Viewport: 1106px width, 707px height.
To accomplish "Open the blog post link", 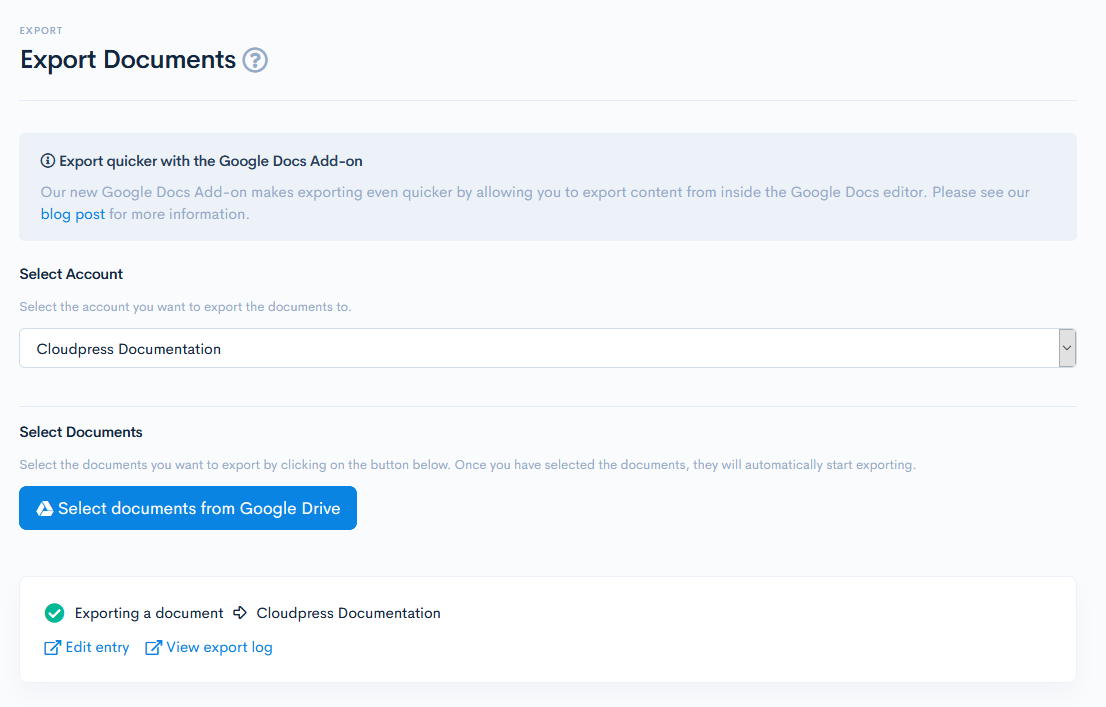I will pyautogui.click(x=72, y=214).
